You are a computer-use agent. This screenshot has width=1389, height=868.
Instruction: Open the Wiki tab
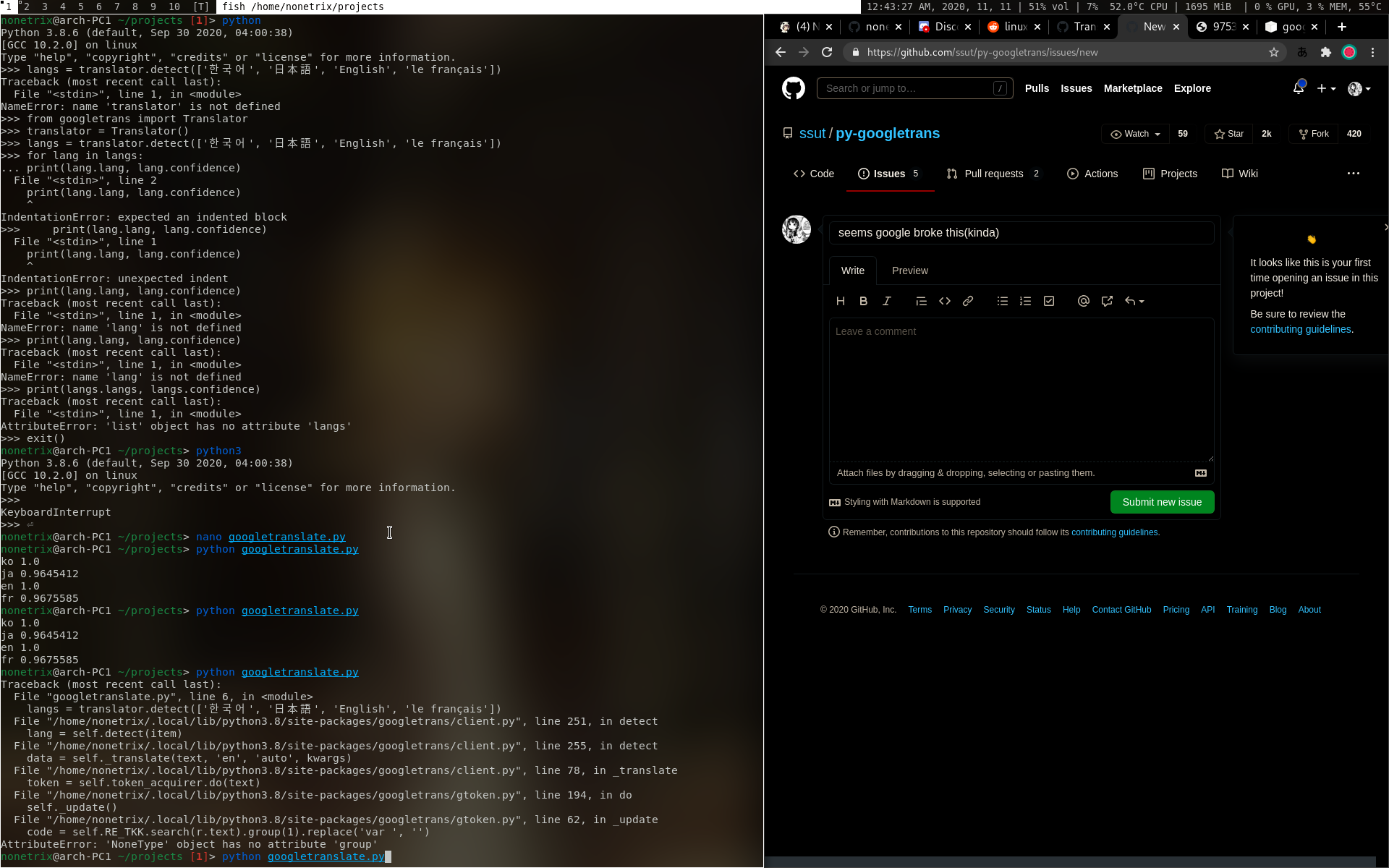coord(1239,174)
